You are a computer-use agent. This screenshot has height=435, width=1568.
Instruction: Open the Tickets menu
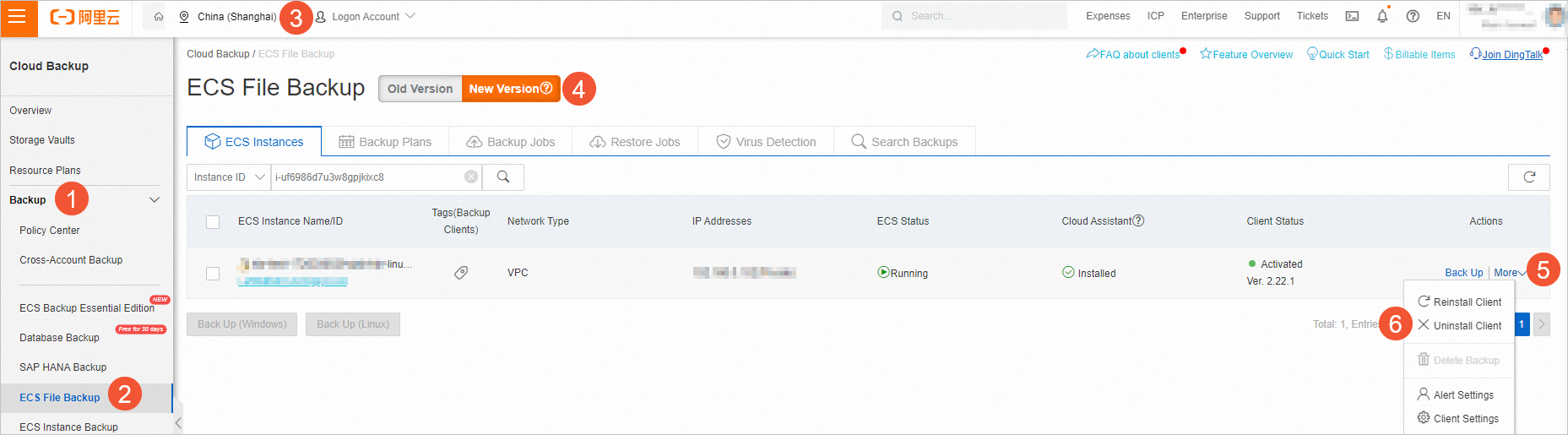point(1312,16)
